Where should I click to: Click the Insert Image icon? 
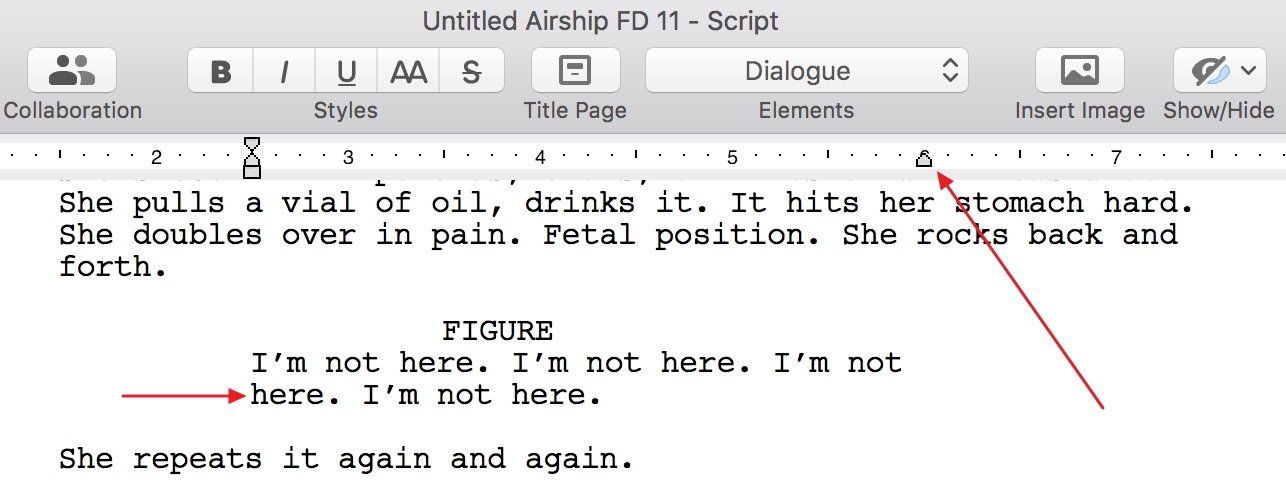[x=1079, y=71]
